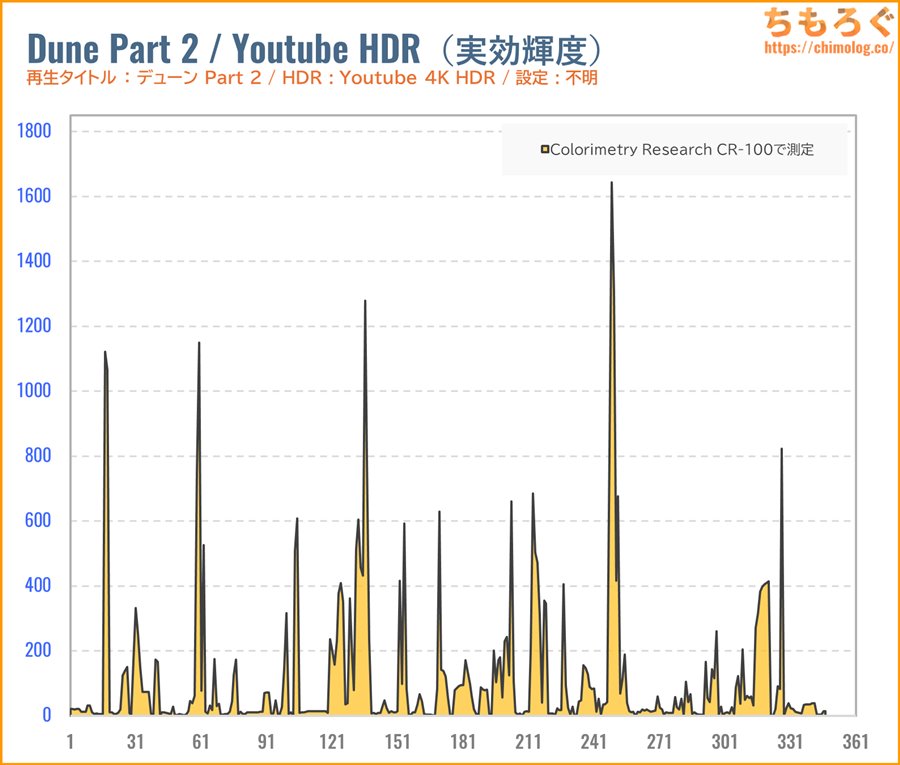
Task: Click the 1280-nit peak above x-axis 136
Action: (365, 301)
